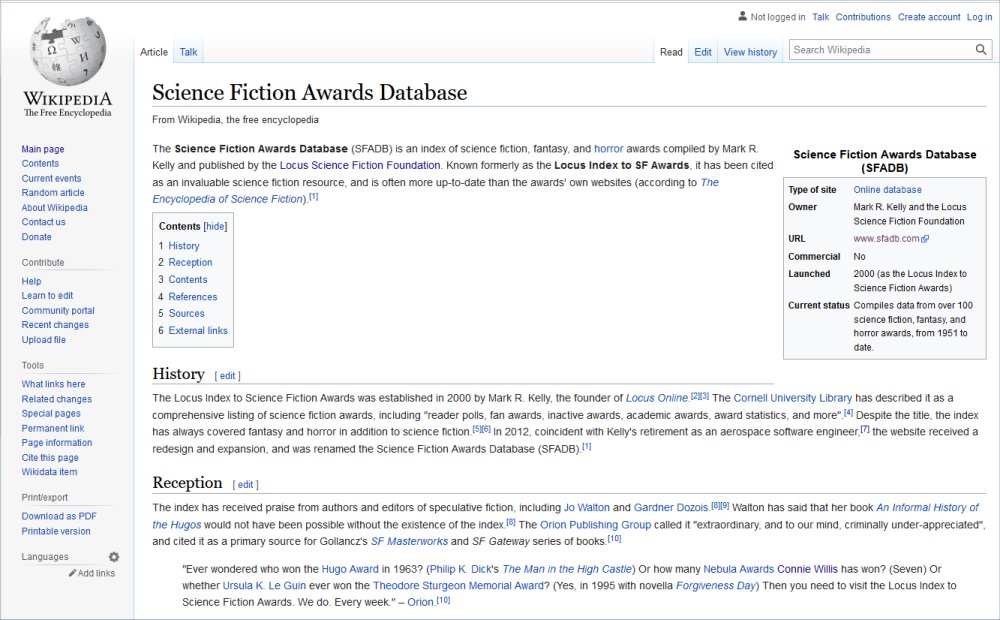The width and height of the screenshot is (1000, 620).
Task: View Recent changes
Action: 55,325
